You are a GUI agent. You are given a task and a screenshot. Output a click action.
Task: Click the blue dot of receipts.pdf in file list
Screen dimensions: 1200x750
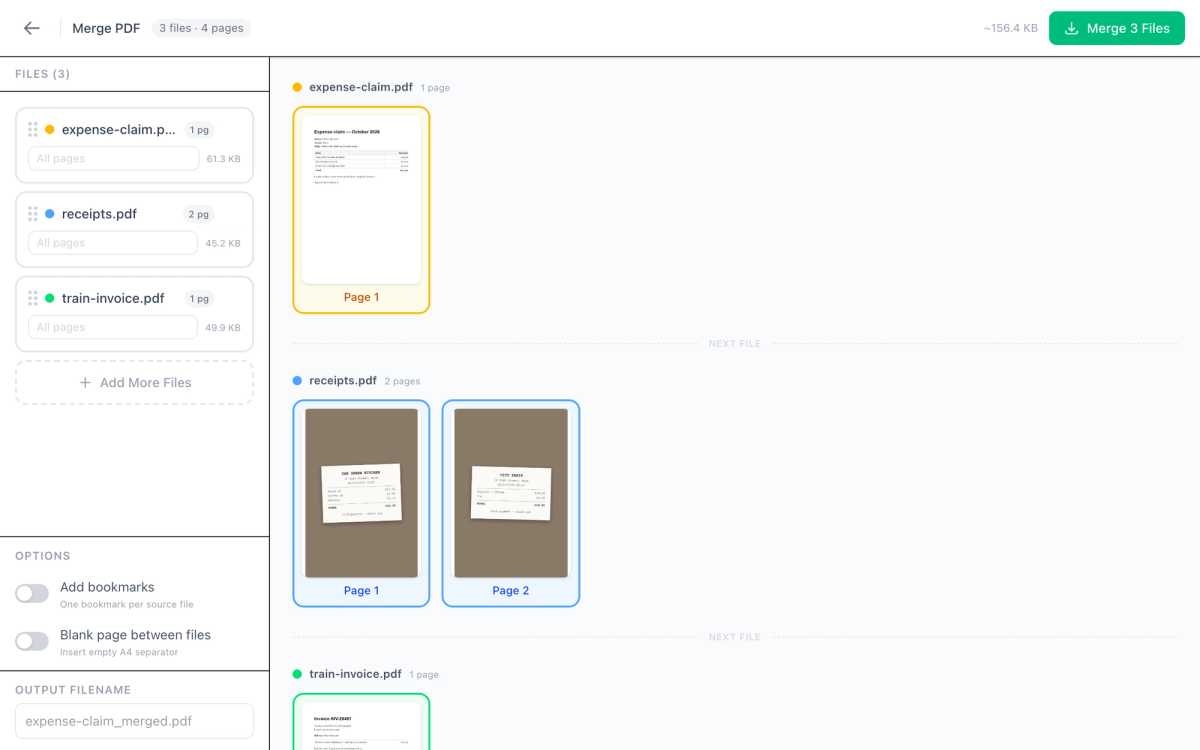[50, 214]
